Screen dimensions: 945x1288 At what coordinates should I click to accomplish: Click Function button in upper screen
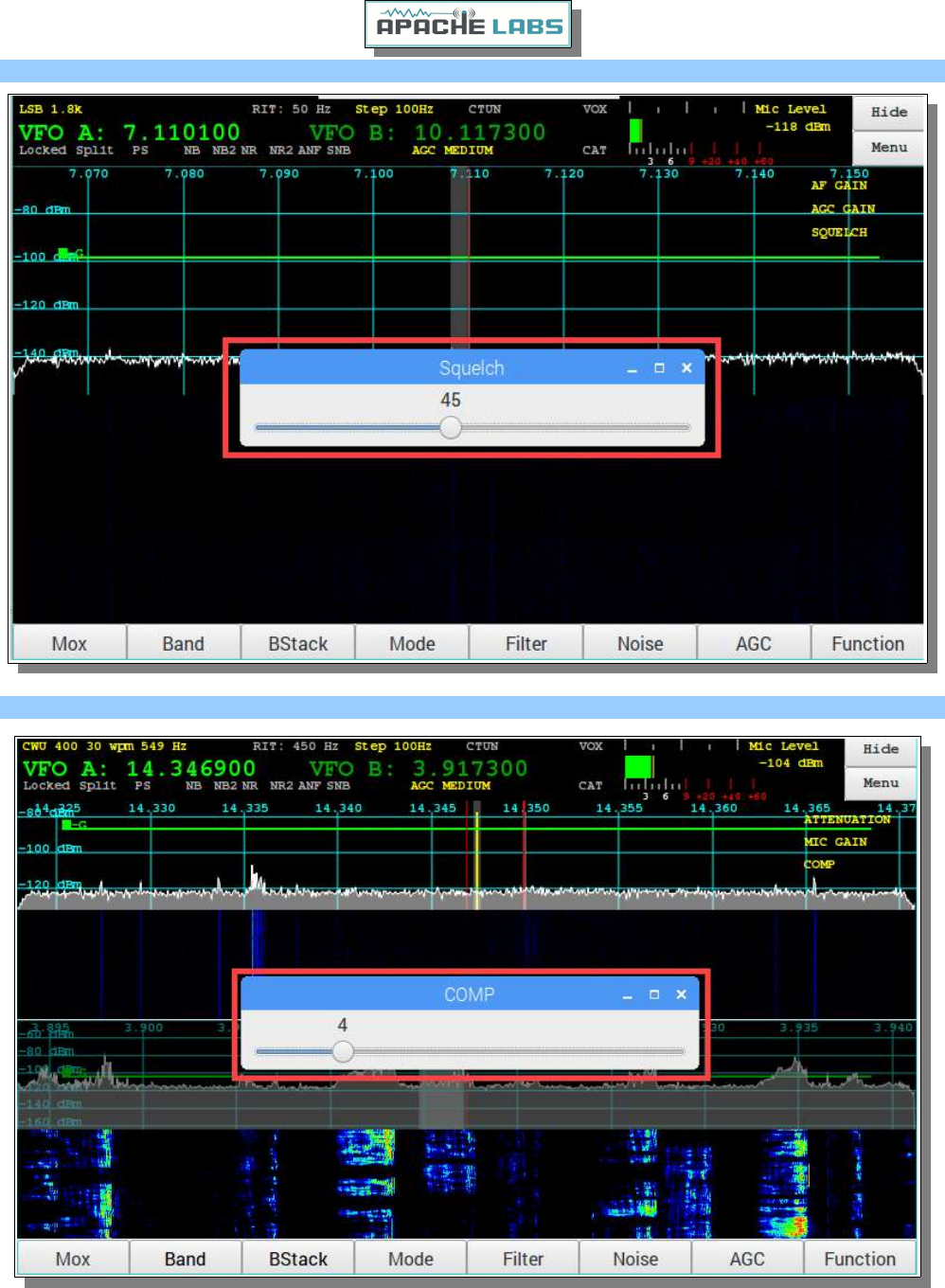pyautogui.click(x=867, y=643)
